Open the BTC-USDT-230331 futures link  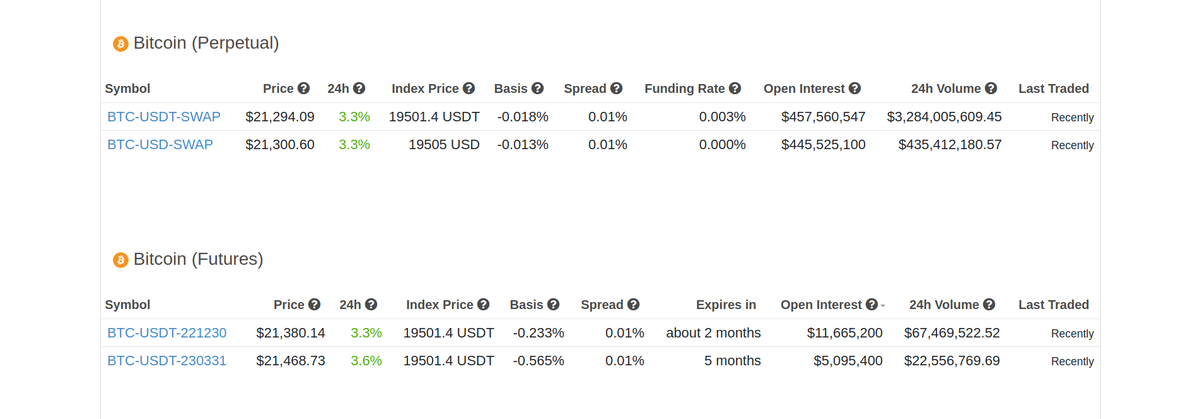coord(167,361)
